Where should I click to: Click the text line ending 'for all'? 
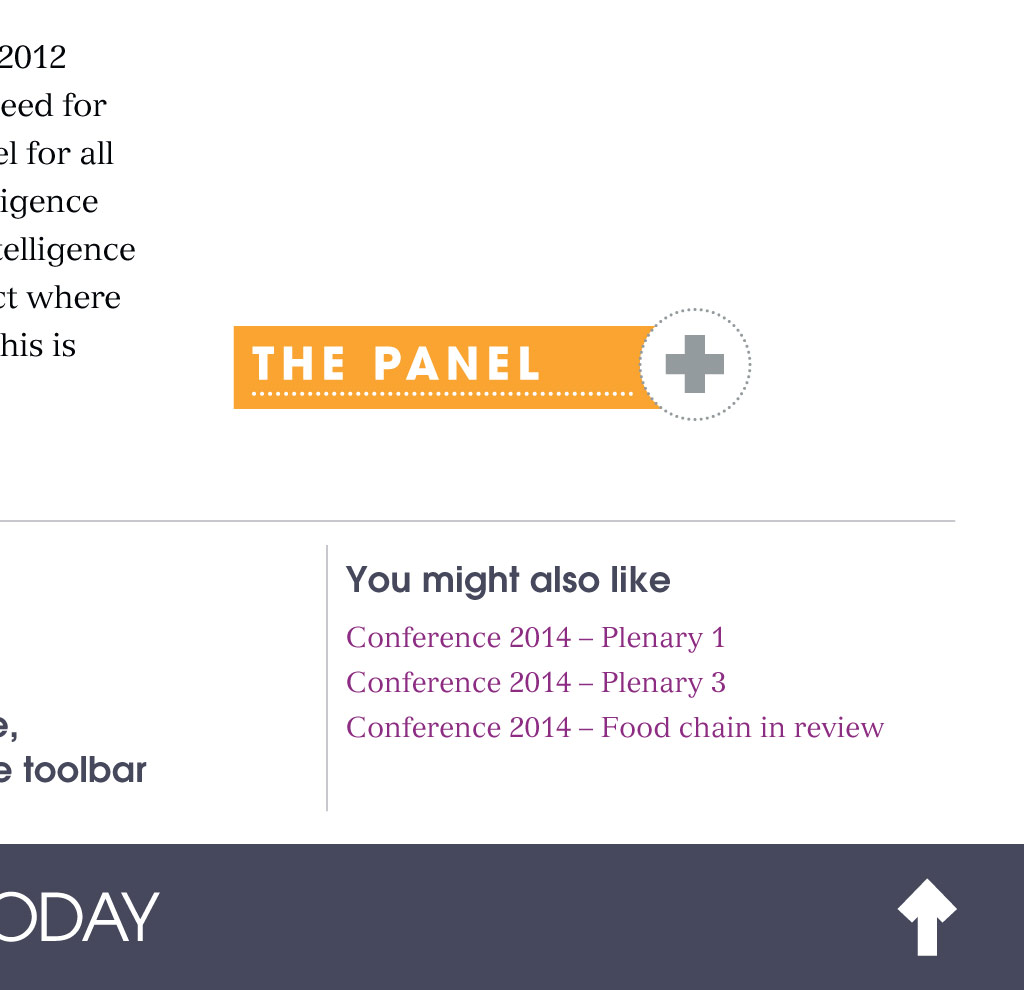point(56,153)
